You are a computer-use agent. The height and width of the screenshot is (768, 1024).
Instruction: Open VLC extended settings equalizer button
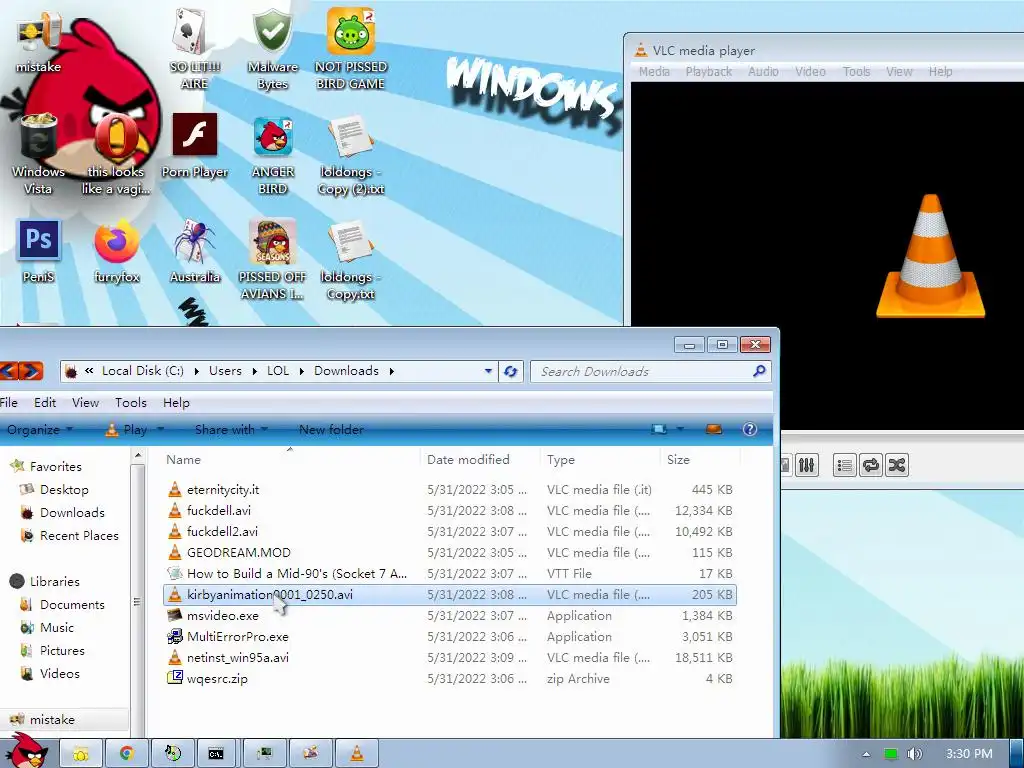point(807,465)
